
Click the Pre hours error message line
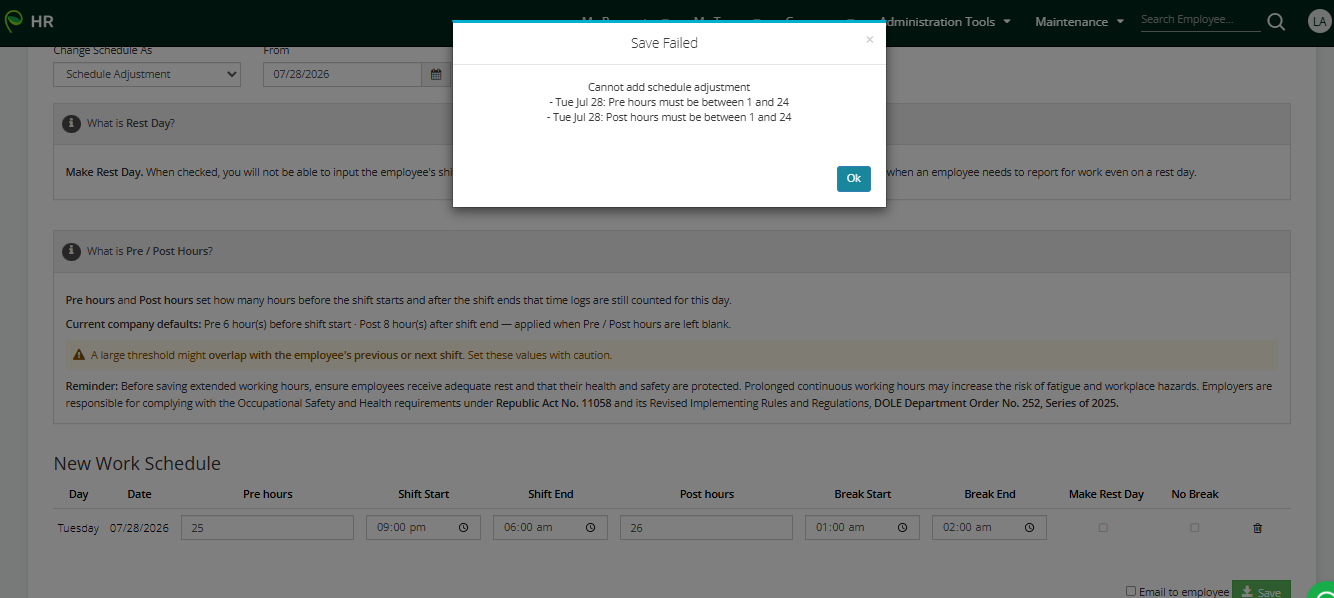(669, 102)
